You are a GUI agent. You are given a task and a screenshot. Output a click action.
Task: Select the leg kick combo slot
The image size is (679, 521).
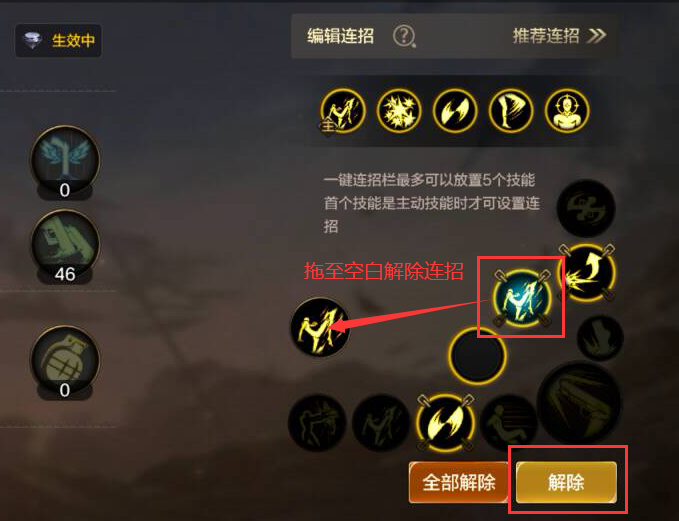[x=511, y=110]
